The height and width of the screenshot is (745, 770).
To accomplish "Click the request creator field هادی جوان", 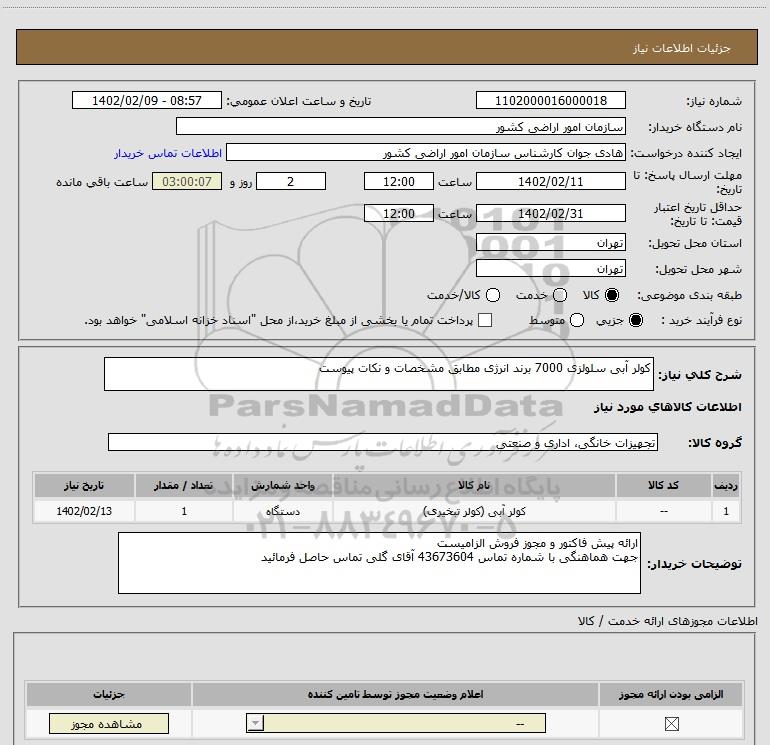I will 426,152.
